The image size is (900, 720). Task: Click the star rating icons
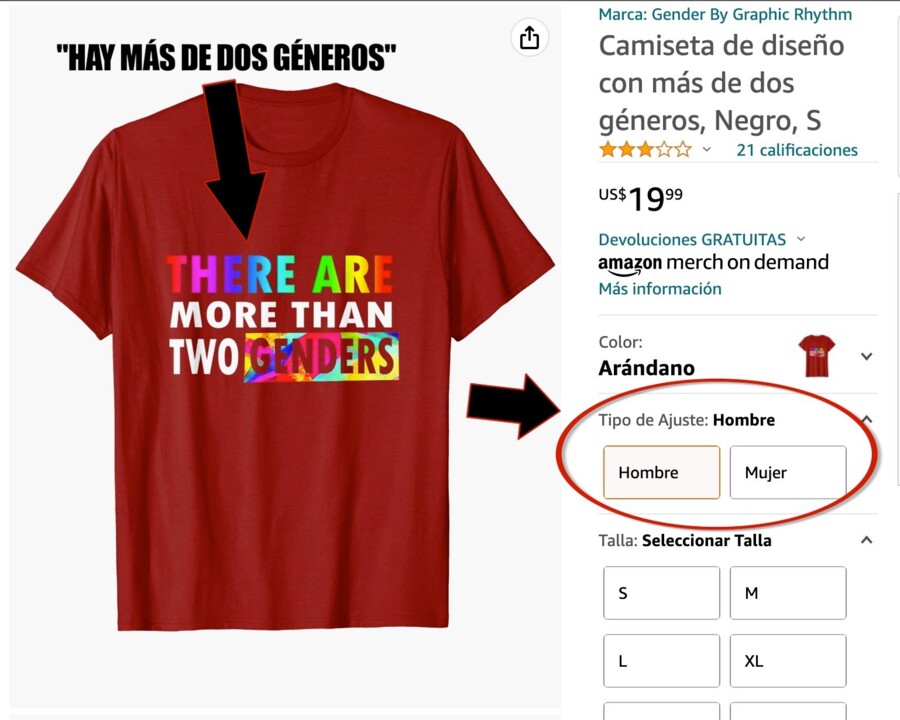pyautogui.click(x=645, y=150)
